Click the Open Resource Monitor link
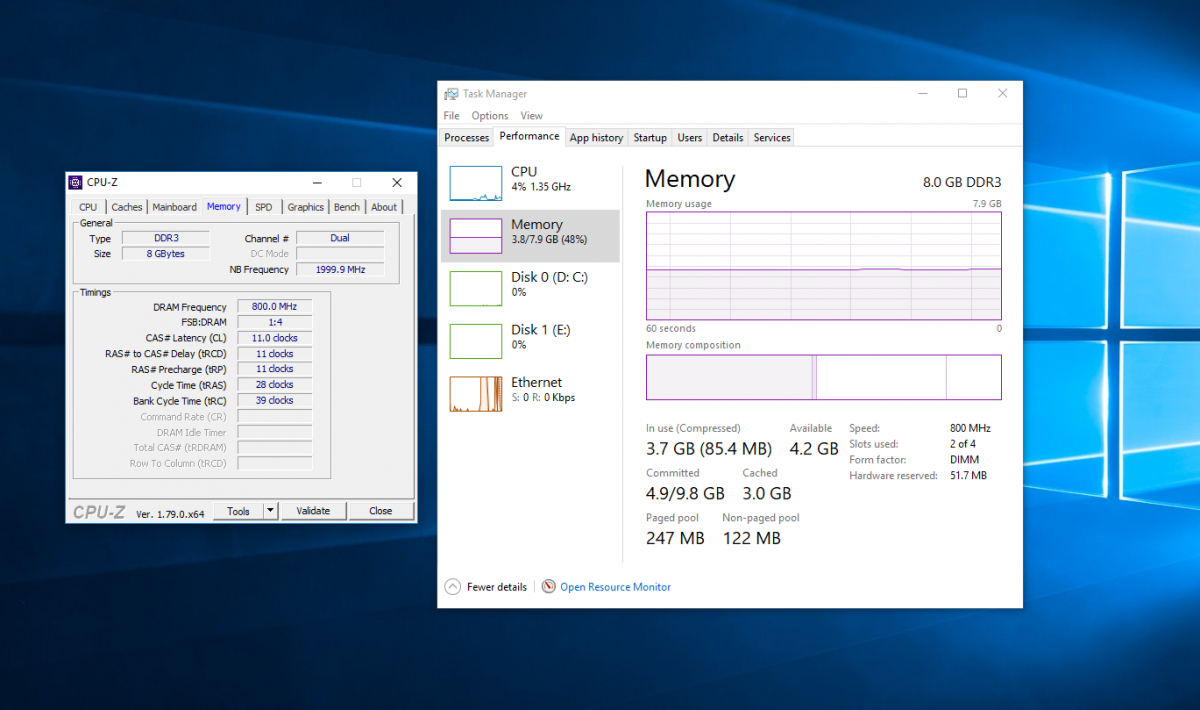 point(615,587)
